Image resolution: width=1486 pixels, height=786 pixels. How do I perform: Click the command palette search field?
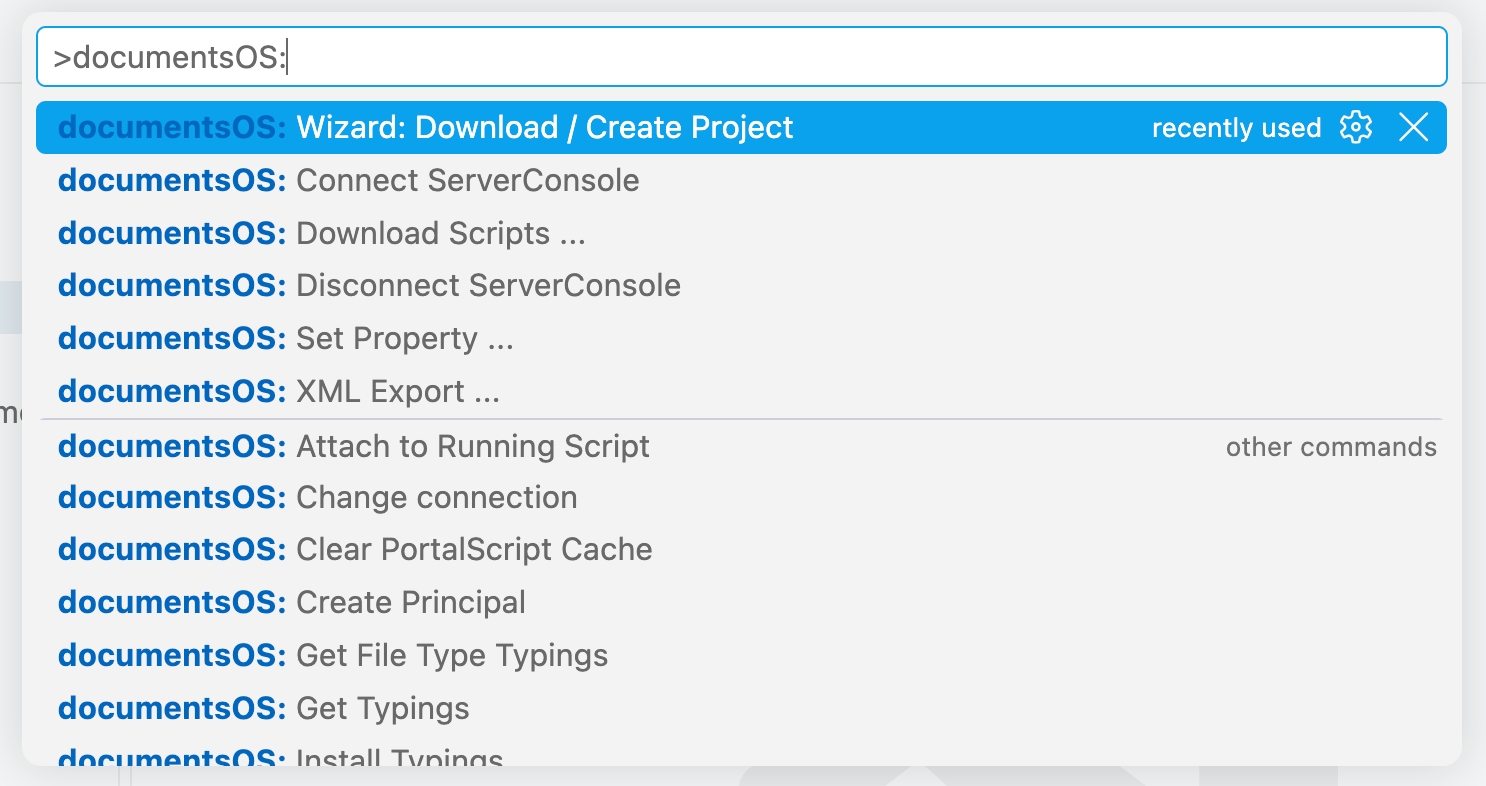[741, 57]
